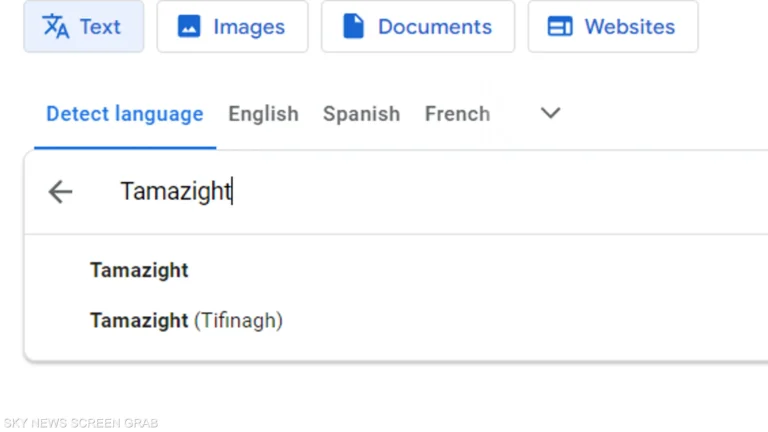Click the picture icon on Images button
The height and width of the screenshot is (432, 768).
click(189, 27)
